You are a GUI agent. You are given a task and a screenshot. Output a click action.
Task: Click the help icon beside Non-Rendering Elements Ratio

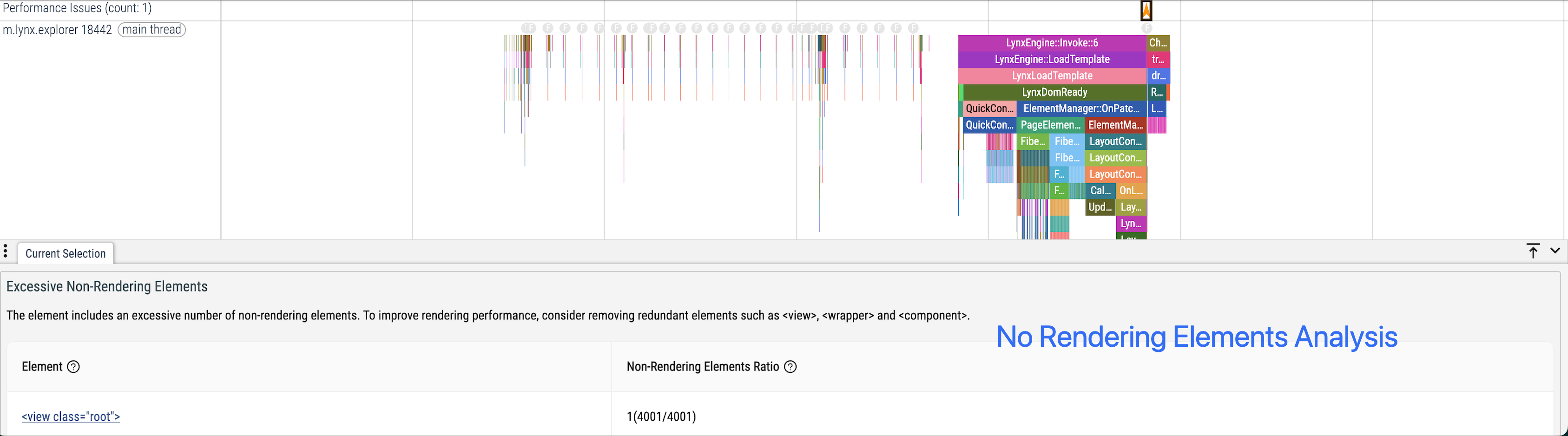pyautogui.click(x=790, y=367)
